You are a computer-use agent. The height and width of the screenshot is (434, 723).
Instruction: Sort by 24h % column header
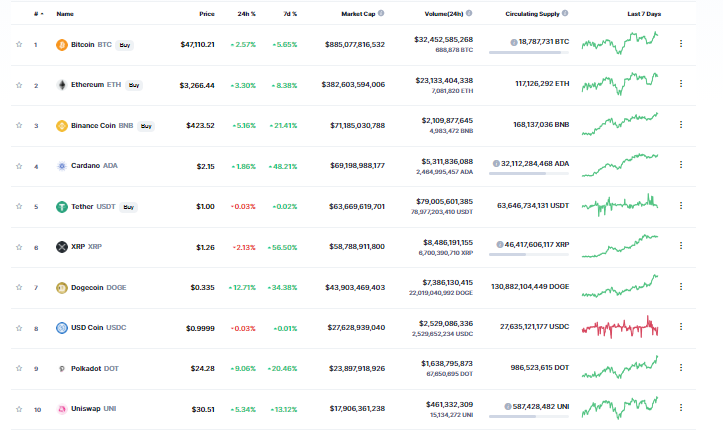pyautogui.click(x=246, y=14)
